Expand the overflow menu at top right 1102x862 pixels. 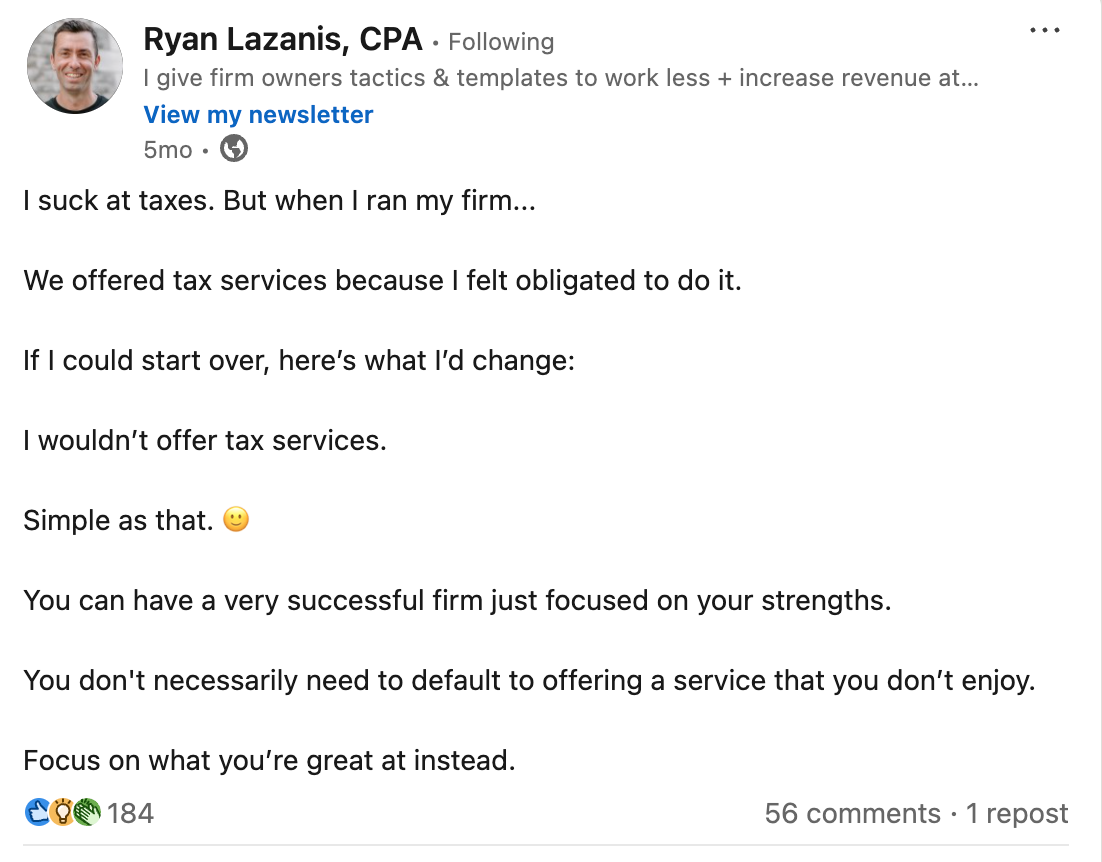pyautogui.click(x=1044, y=30)
